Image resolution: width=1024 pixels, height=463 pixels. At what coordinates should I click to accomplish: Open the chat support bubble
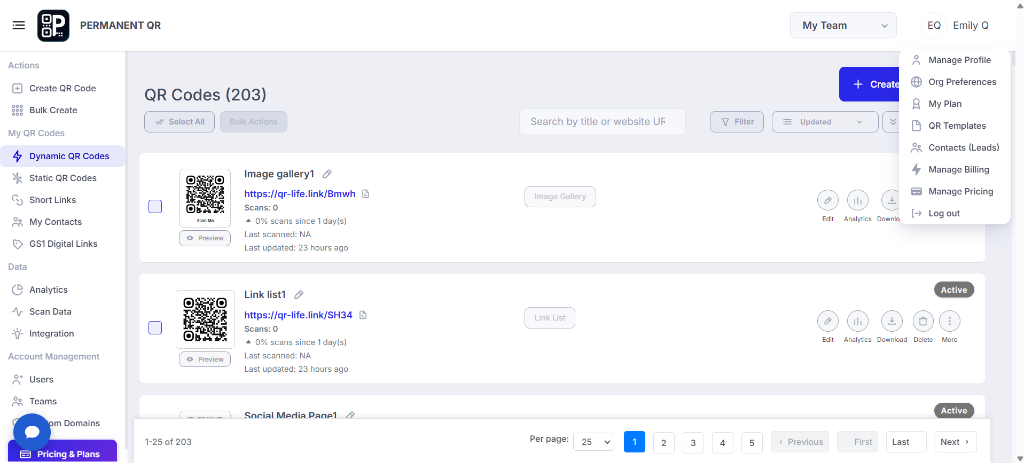(x=32, y=432)
